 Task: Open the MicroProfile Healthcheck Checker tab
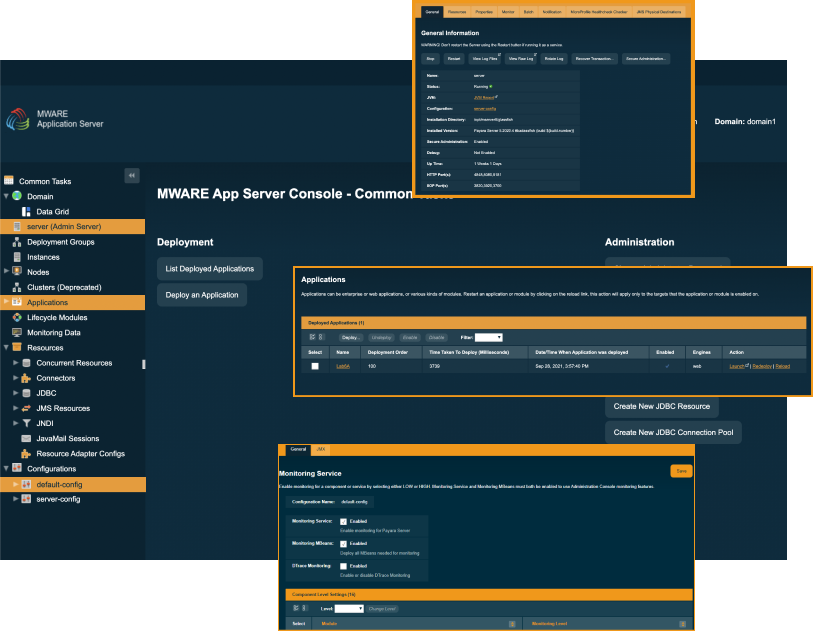[599, 12]
